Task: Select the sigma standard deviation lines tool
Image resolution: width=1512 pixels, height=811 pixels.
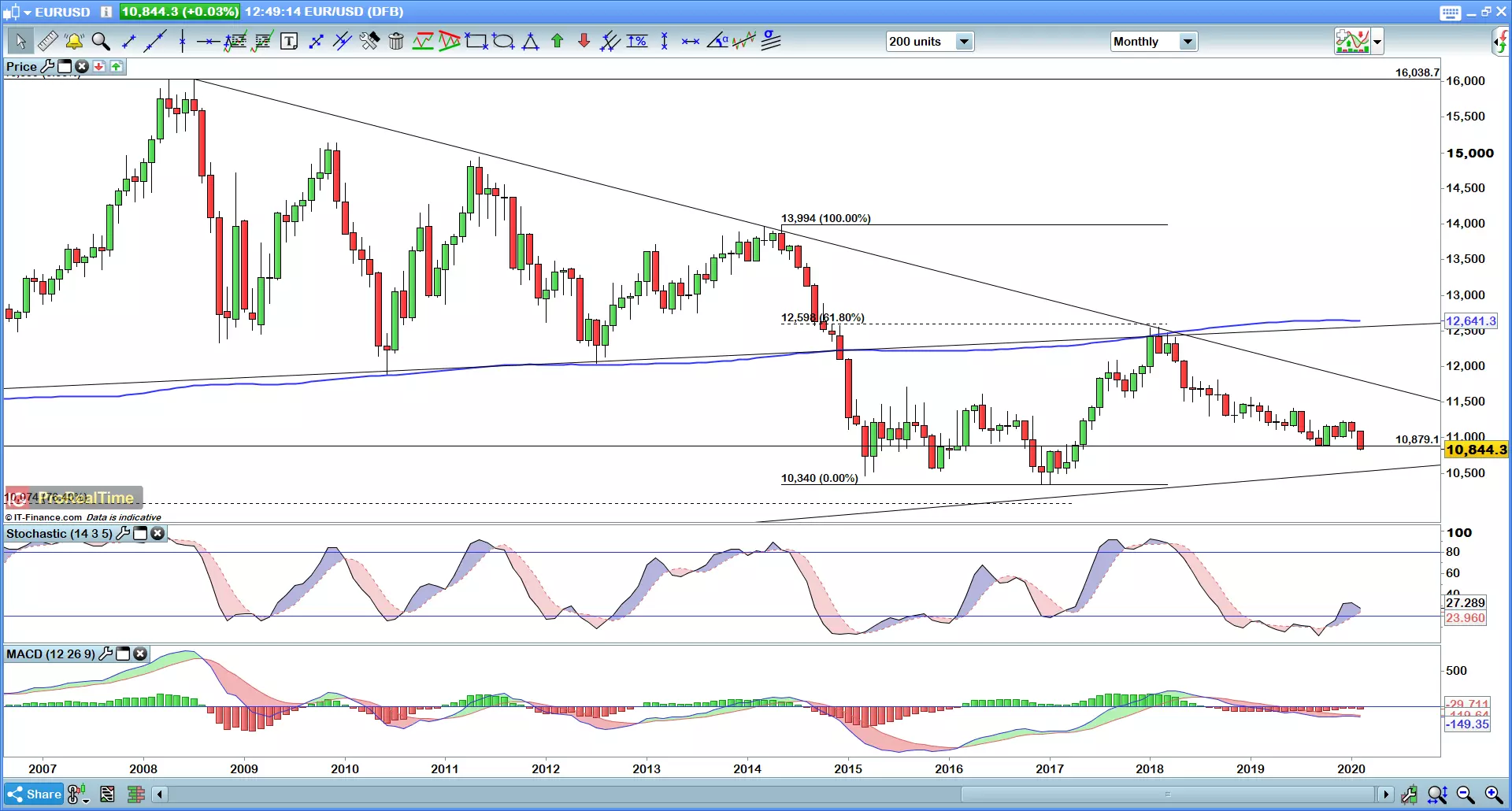Action: click(x=771, y=41)
